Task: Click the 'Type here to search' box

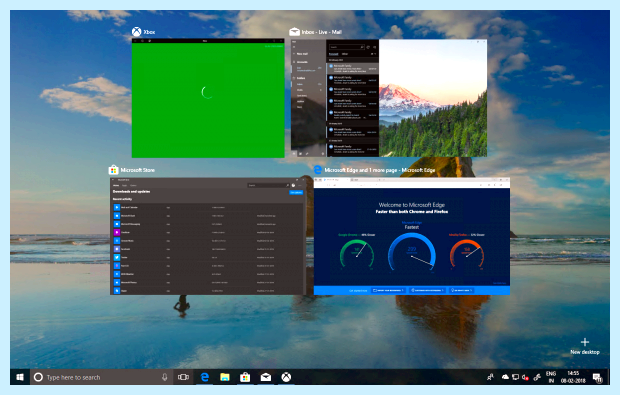Action: click(101, 377)
